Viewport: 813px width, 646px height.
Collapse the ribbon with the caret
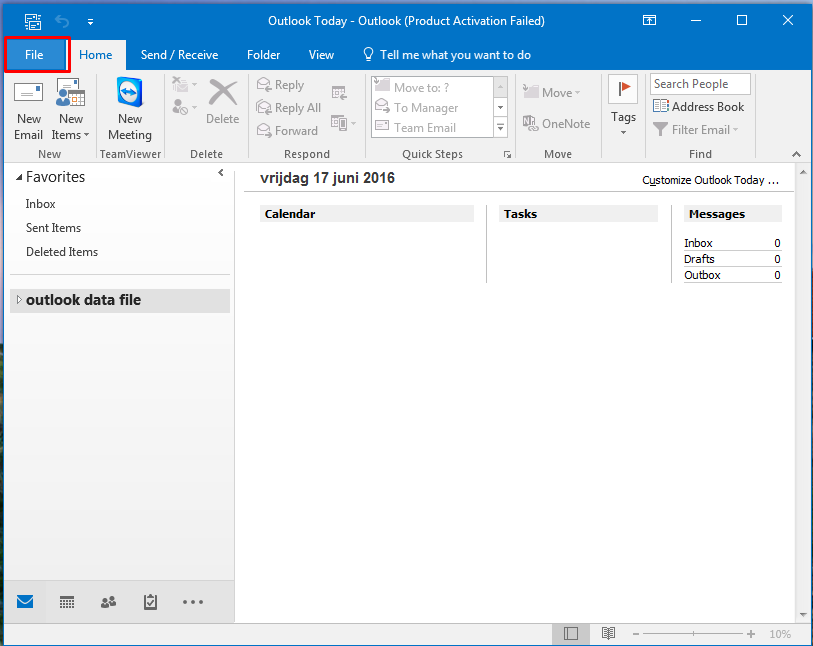796,155
